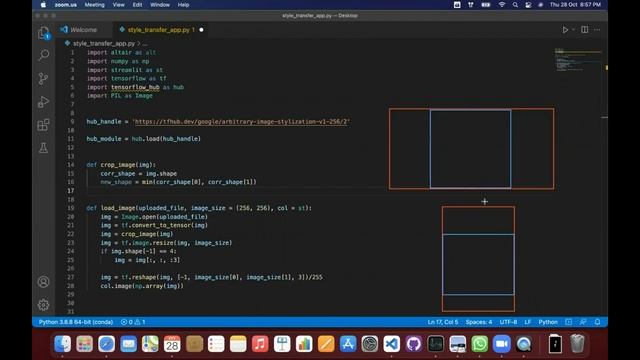Click Ln 17, Col 5 to go to a line

click(443, 322)
